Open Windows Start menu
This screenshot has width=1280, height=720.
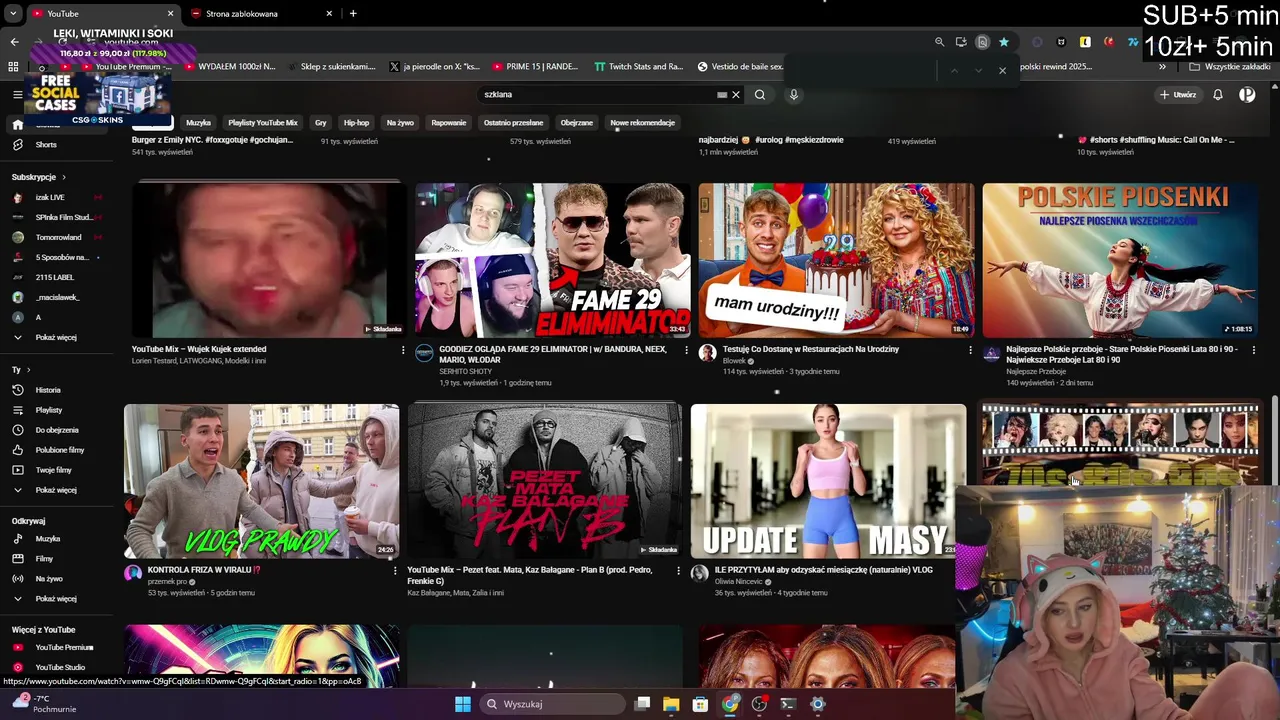point(463,704)
